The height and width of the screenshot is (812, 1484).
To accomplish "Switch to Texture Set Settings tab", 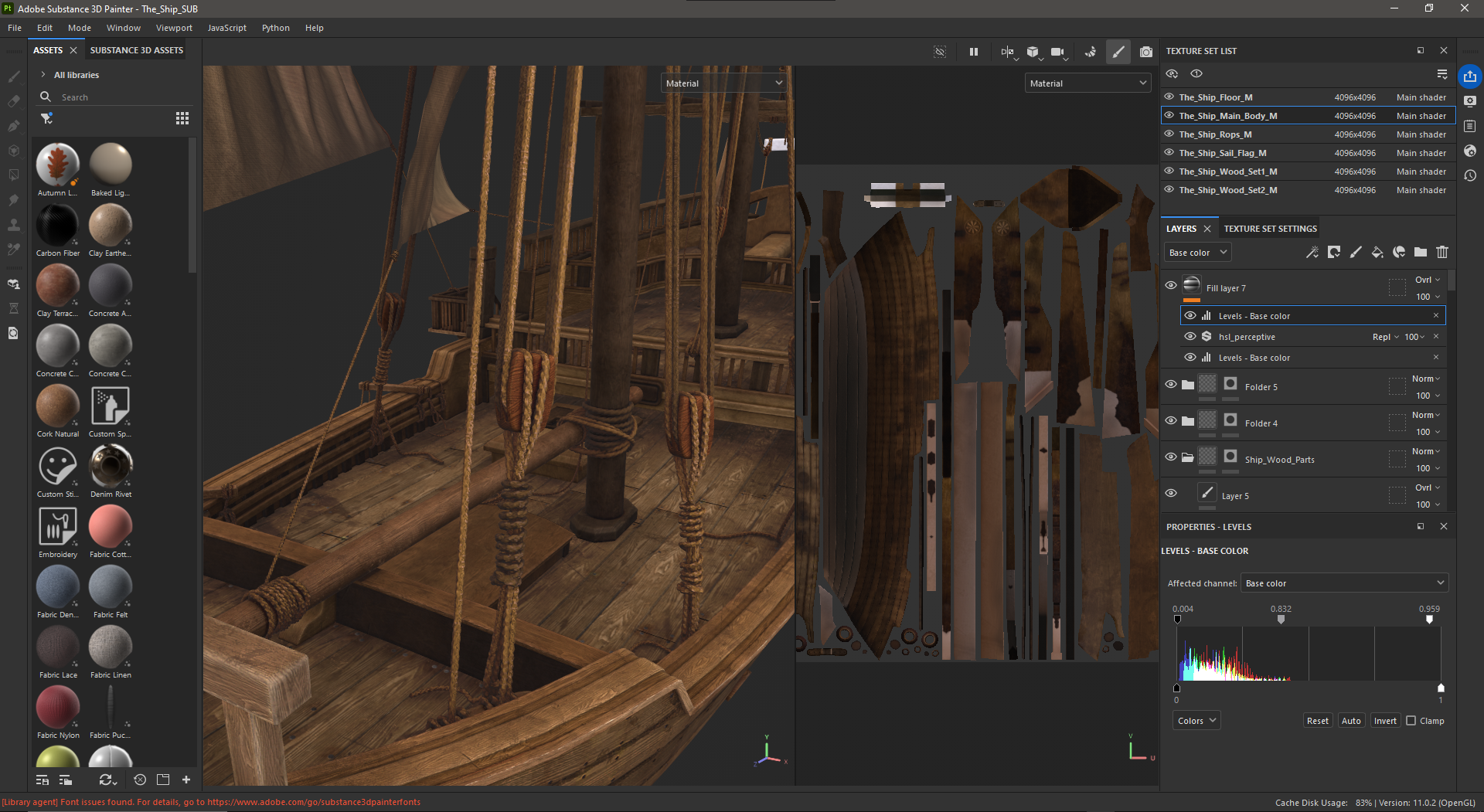I will [x=1270, y=229].
